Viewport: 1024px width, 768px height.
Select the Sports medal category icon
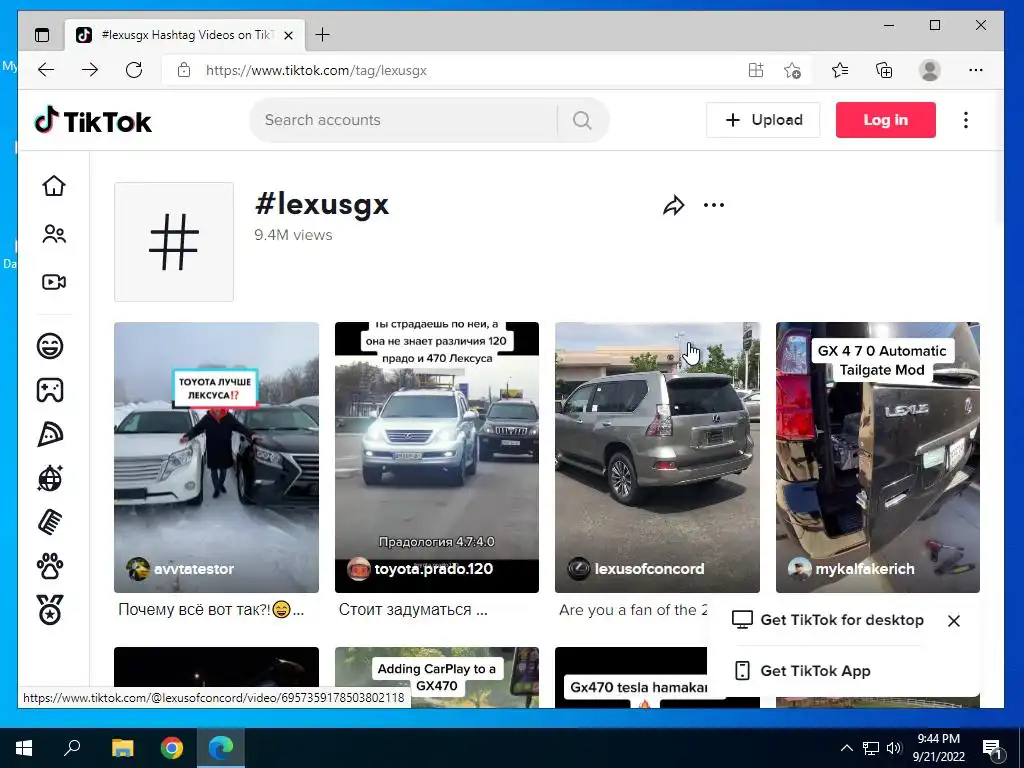(x=50, y=610)
